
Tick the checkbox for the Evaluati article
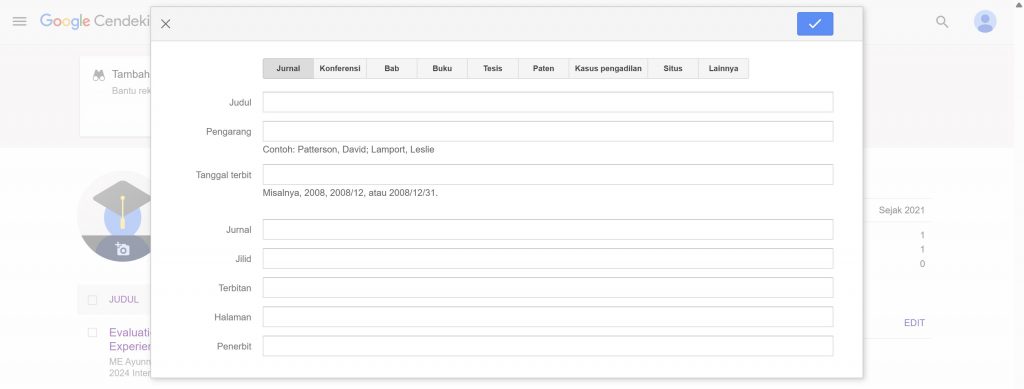[93, 332]
